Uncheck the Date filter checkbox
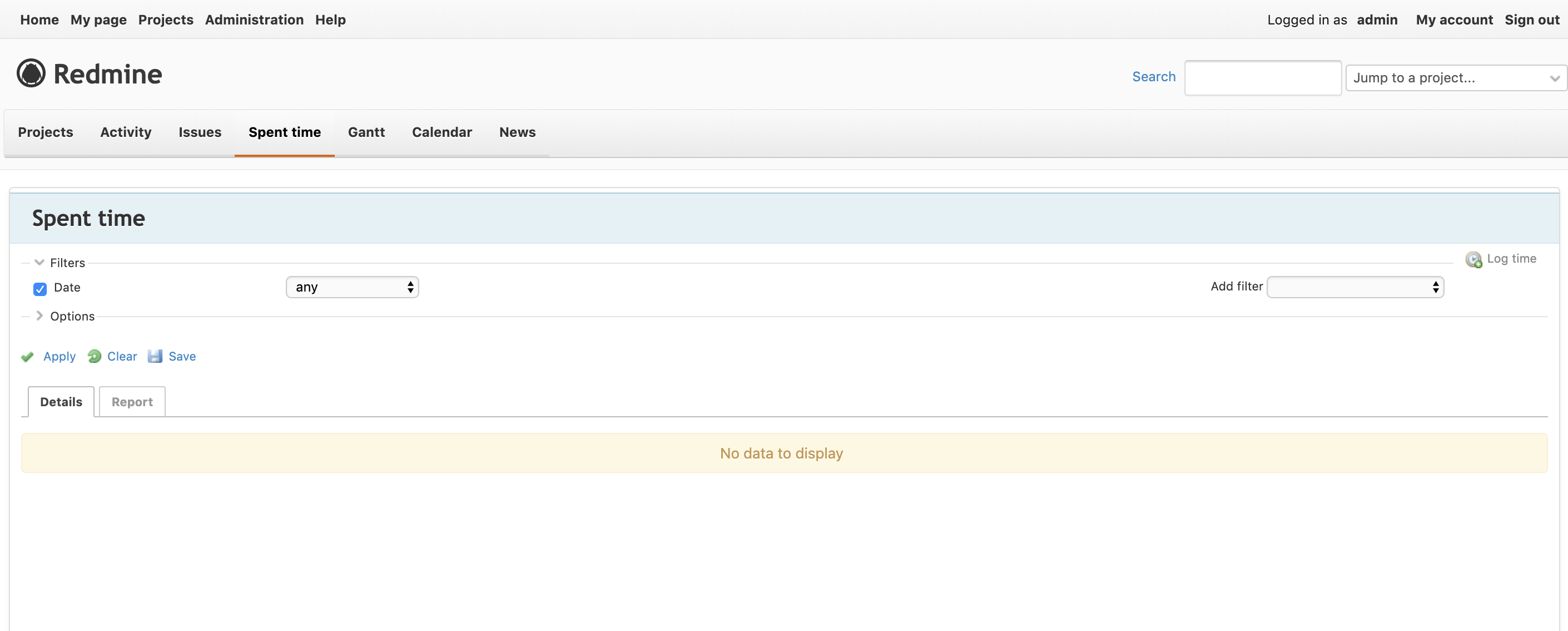Screen dimensions: 1568x631 pyautogui.click(x=39, y=289)
